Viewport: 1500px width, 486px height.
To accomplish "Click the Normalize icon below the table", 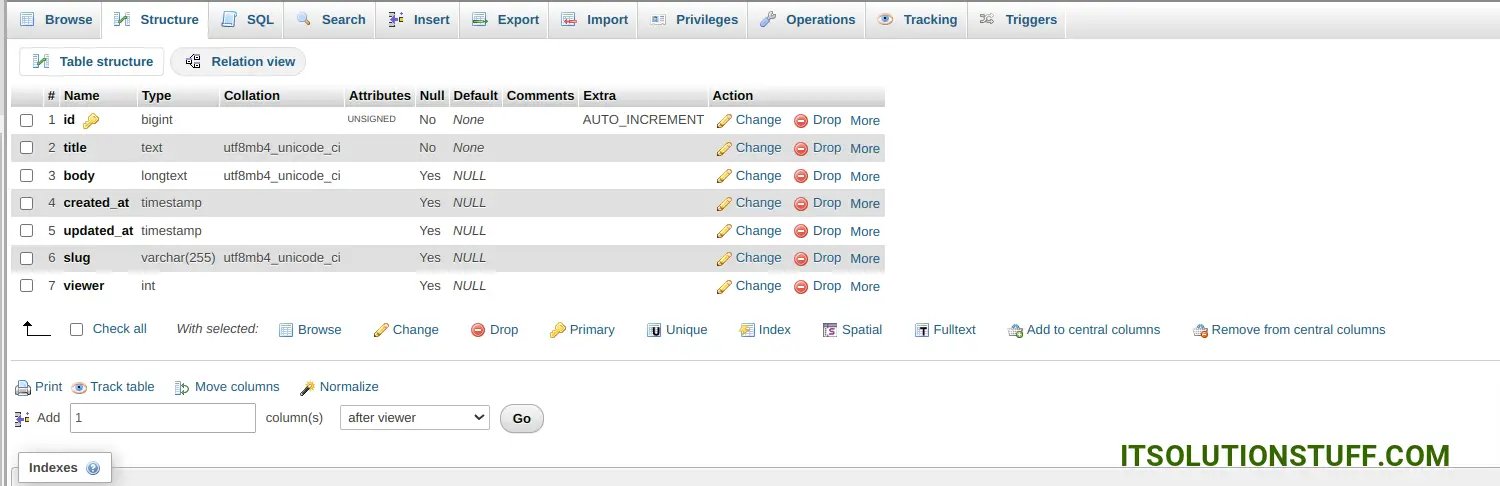I will [308, 388].
